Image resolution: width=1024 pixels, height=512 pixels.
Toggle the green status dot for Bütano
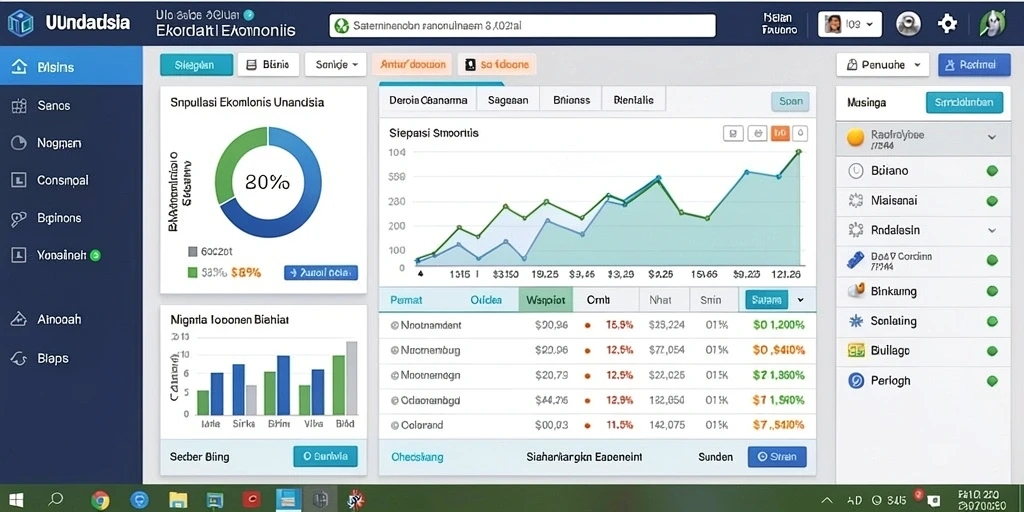point(992,171)
